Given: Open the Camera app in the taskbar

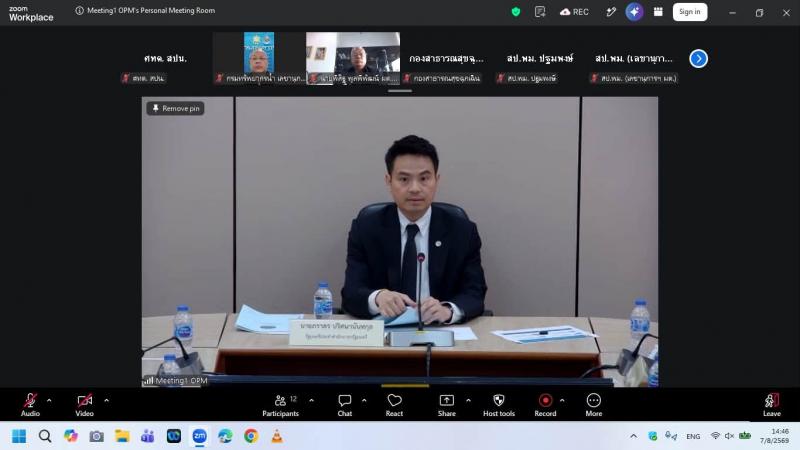Looking at the screenshot, I should pos(96,436).
